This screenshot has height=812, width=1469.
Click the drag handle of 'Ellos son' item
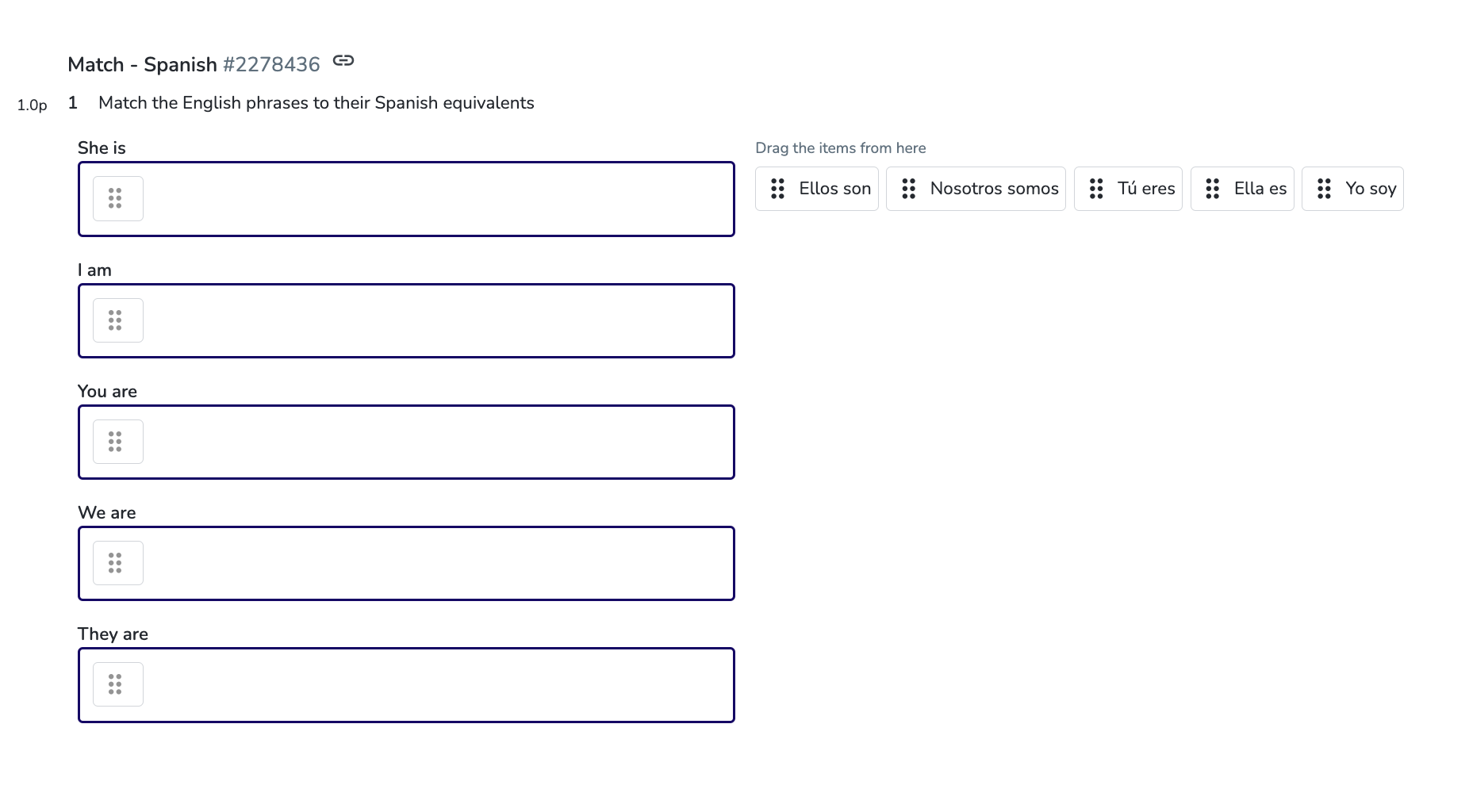point(777,189)
